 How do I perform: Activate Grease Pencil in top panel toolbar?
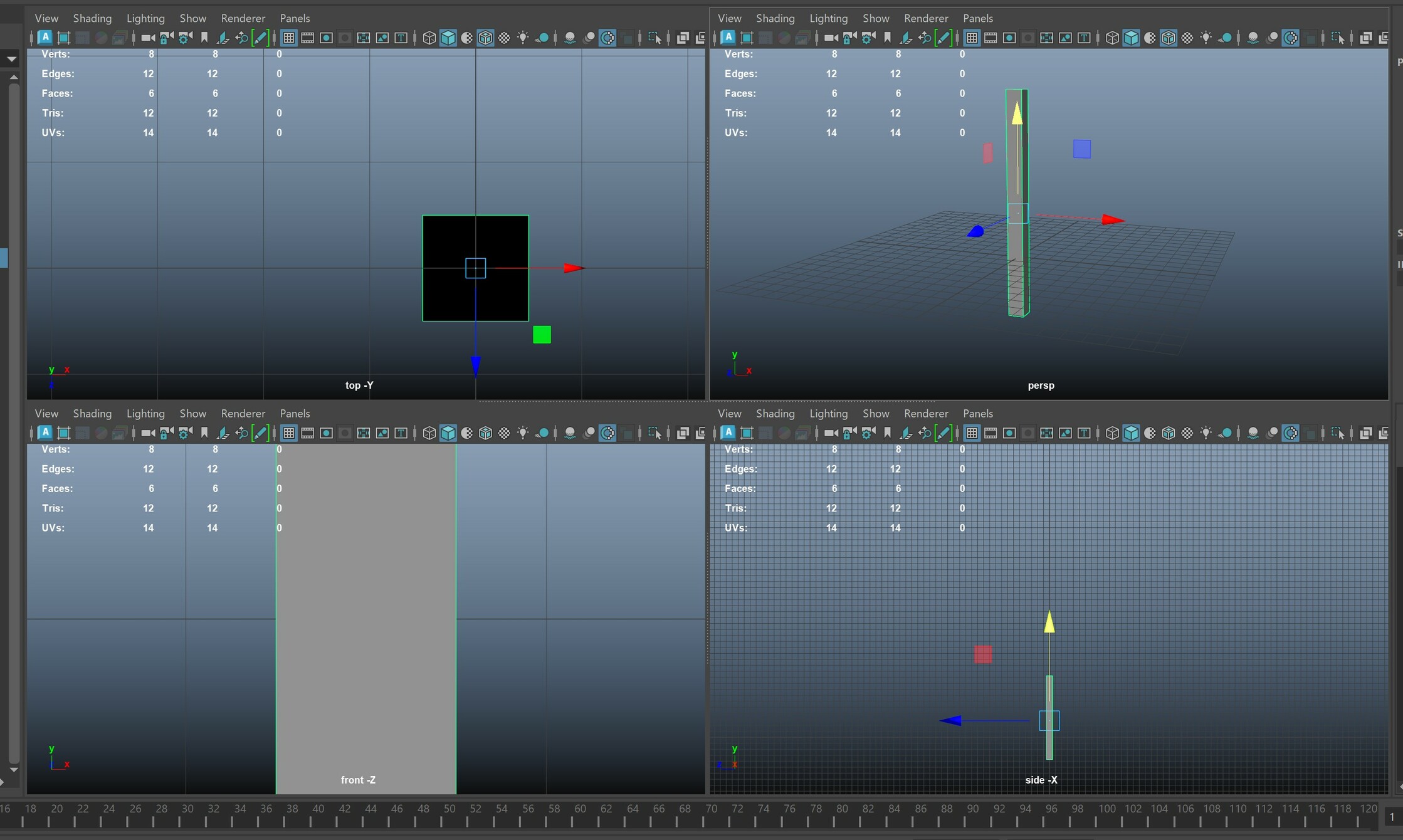click(x=260, y=38)
